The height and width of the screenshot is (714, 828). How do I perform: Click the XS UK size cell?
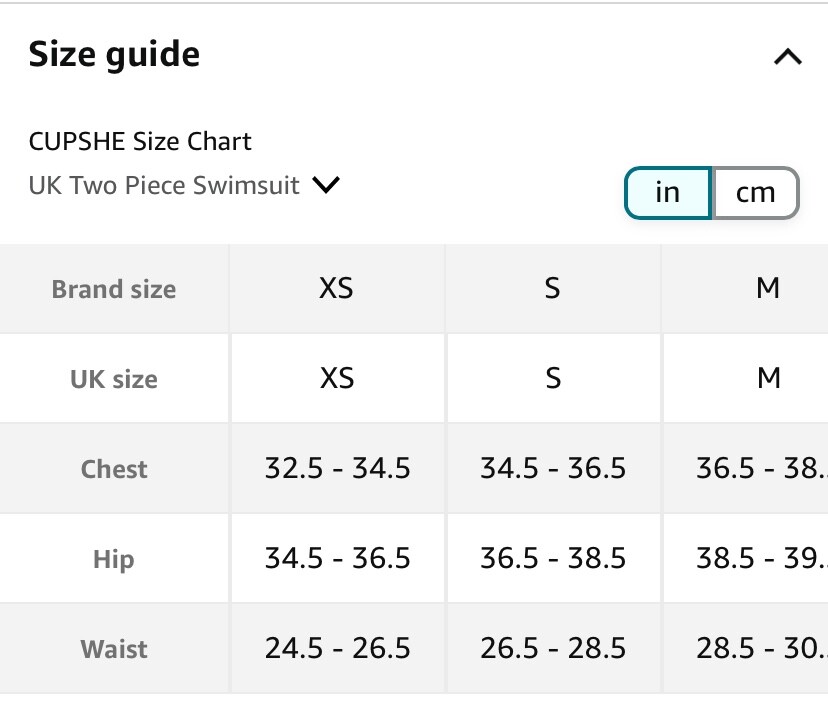pyautogui.click(x=337, y=378)
